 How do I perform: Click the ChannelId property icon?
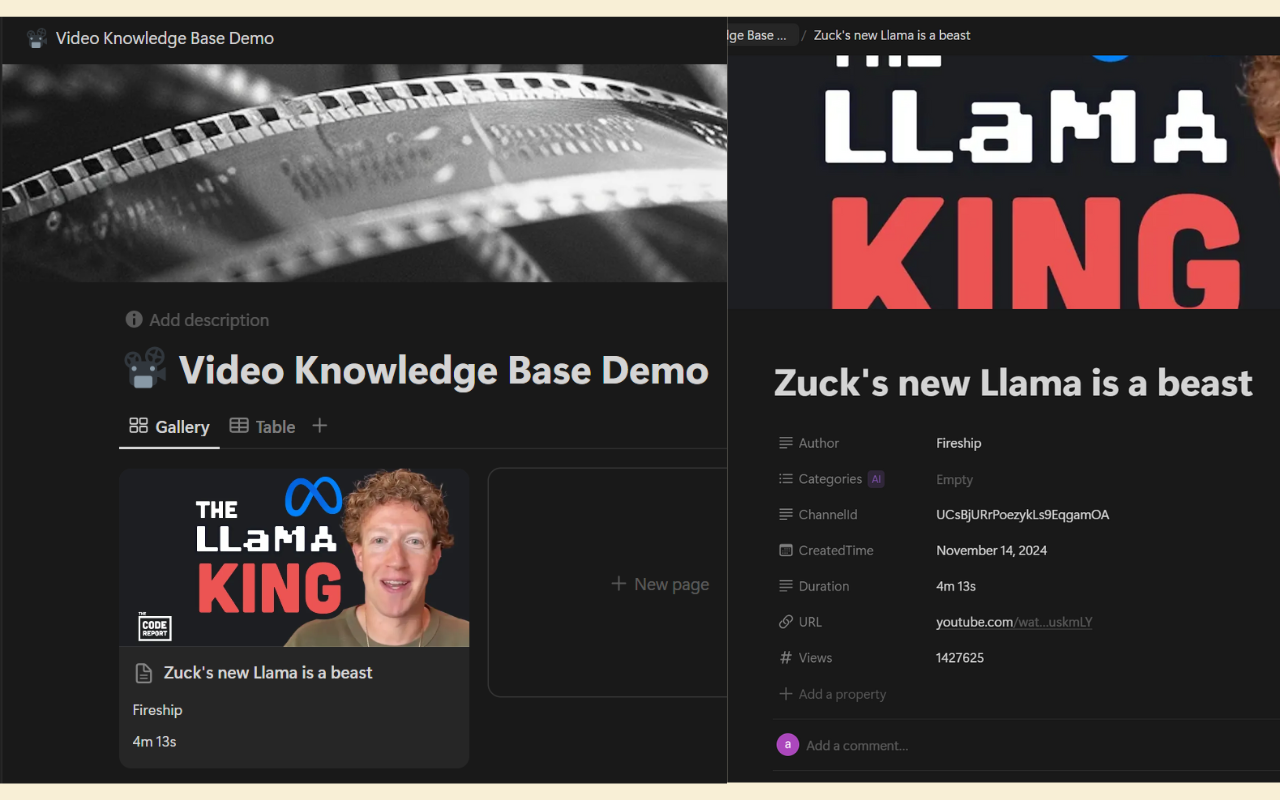tap(786, 515)
